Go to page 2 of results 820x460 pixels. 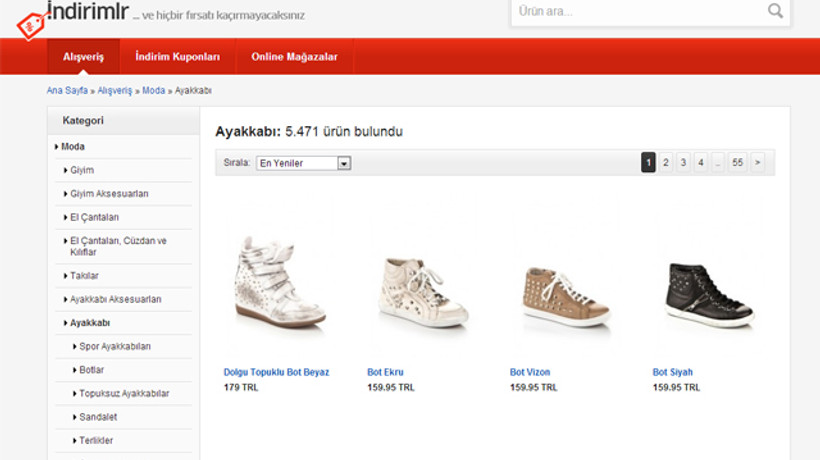pyautogui.click(x=665, y=162)
